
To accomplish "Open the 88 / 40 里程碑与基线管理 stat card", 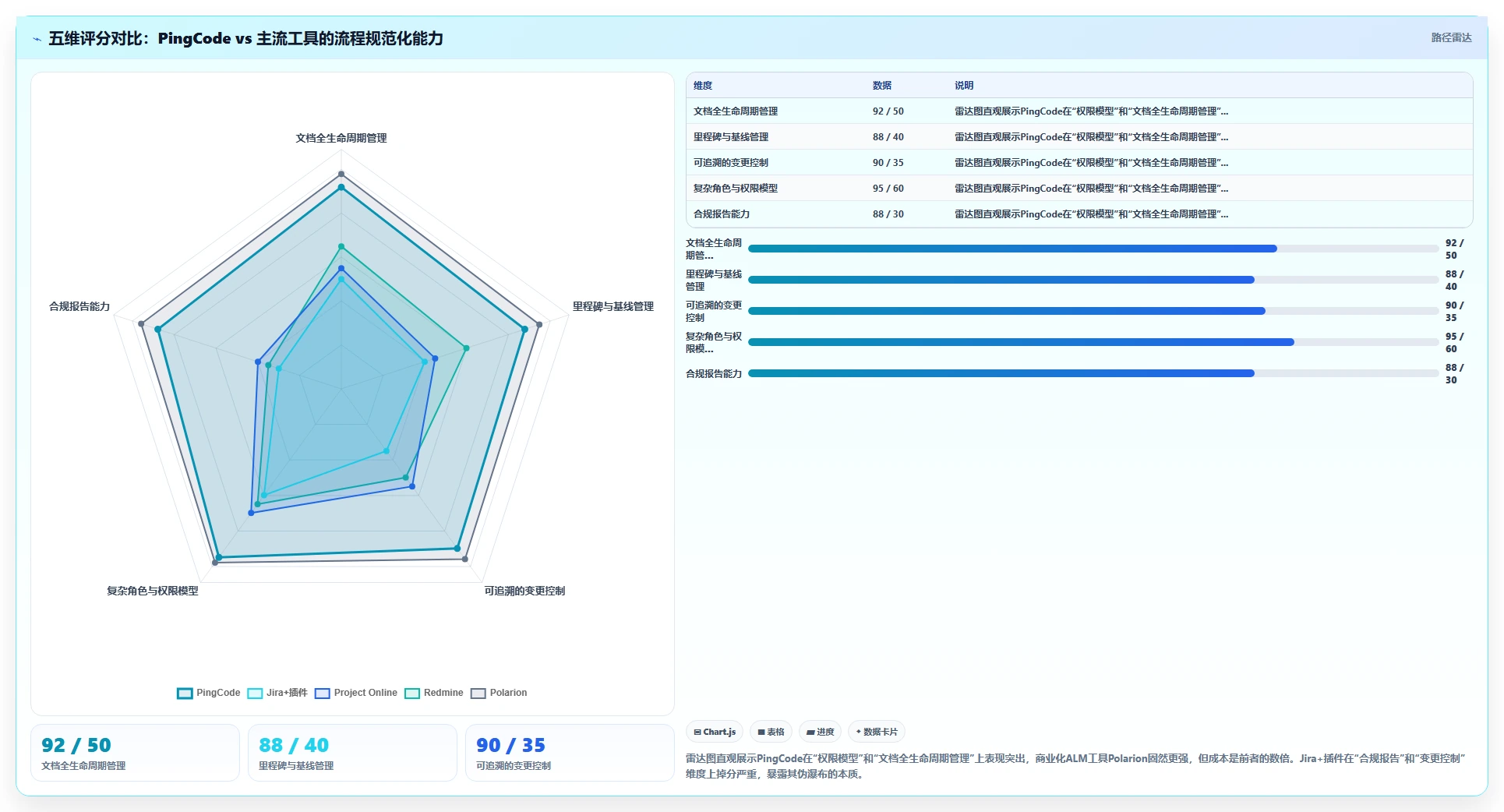I will point(352,753).
